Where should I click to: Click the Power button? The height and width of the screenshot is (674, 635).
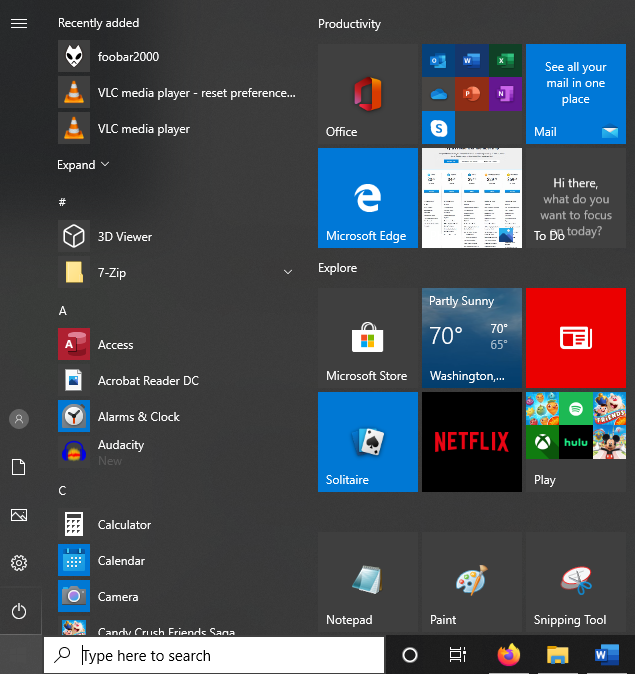tap(18, 611)
